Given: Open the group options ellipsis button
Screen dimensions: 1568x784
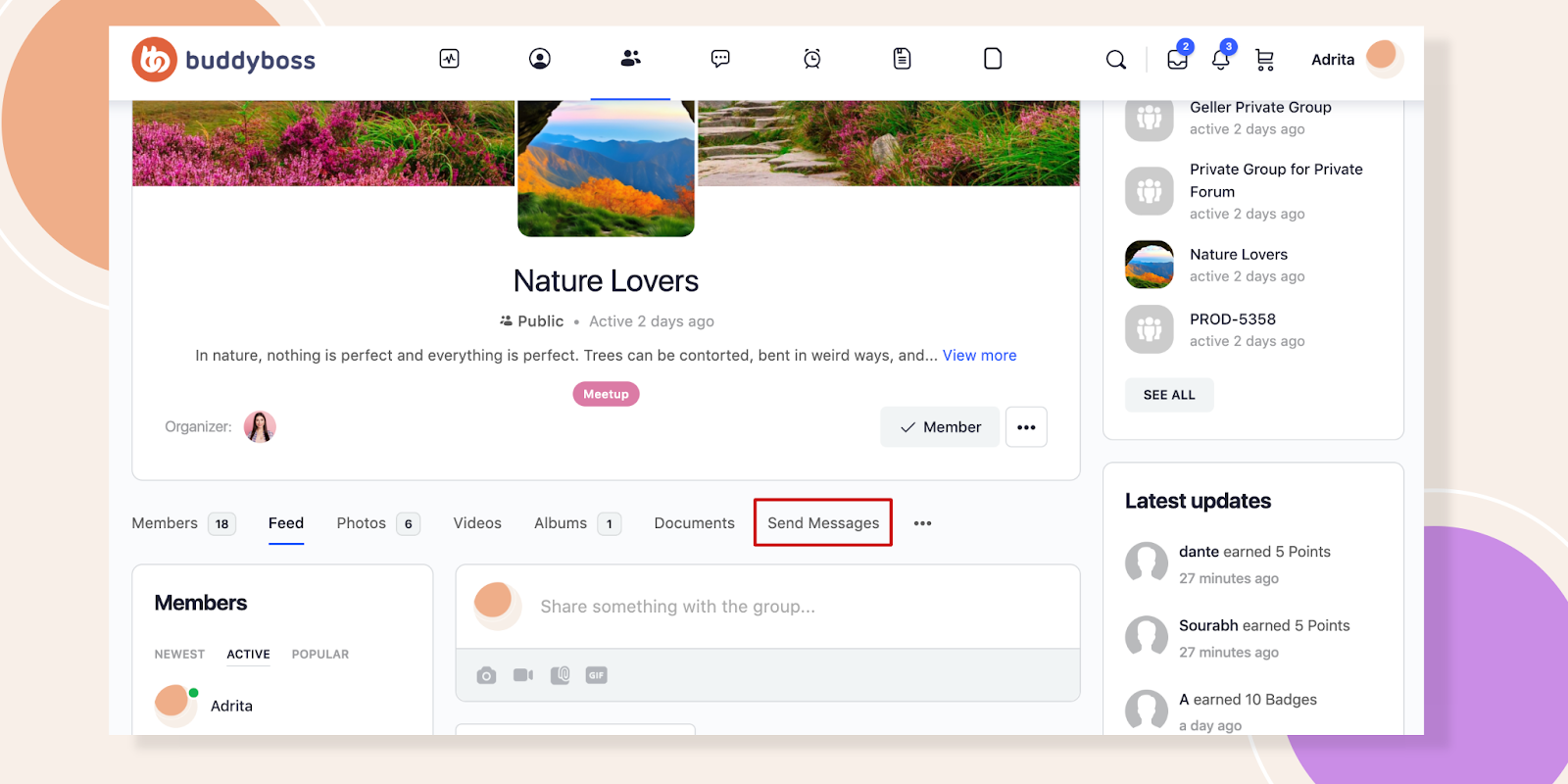Looking at the screenshot, I should (x=1026, y=427).
